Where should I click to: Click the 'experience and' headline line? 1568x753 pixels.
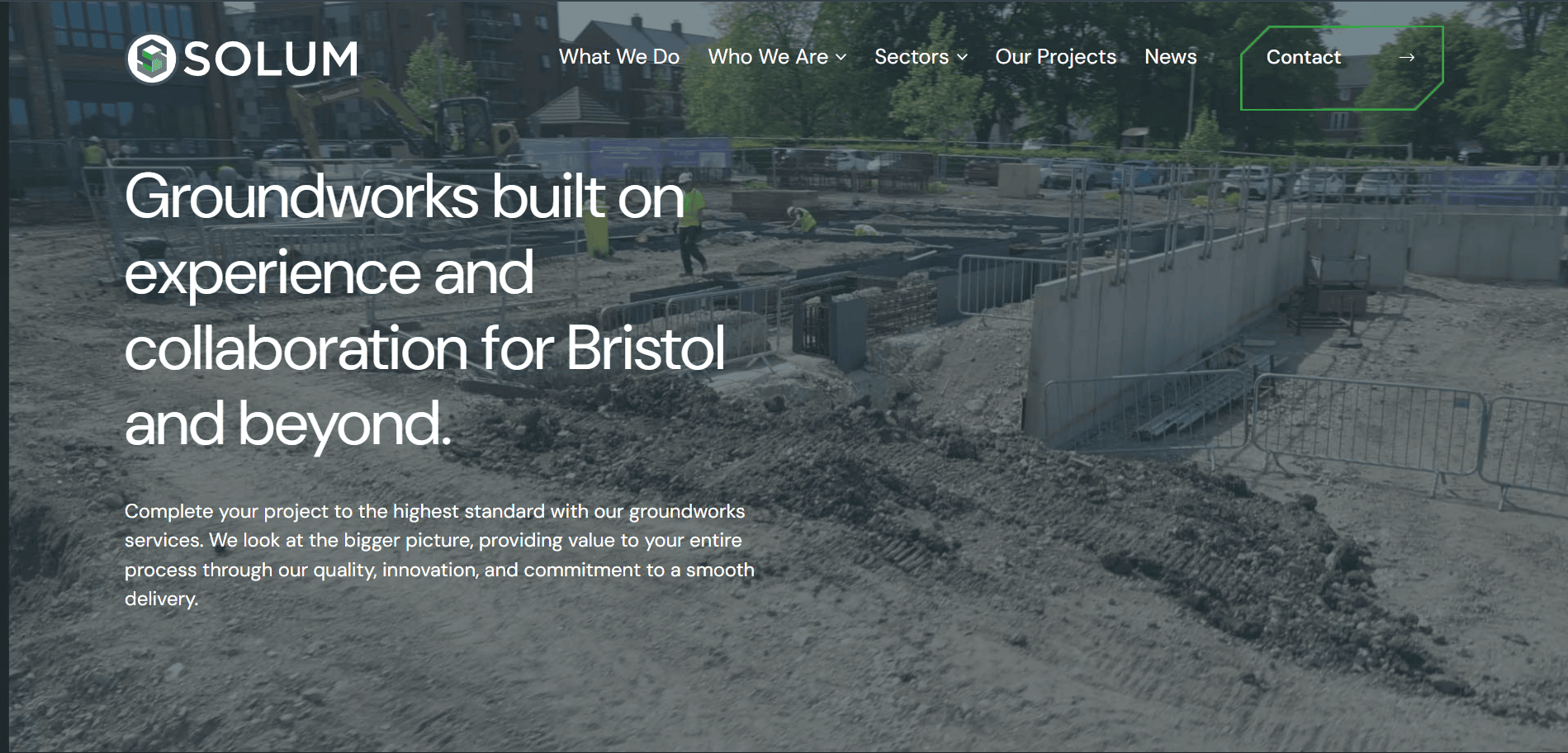click(329, 273)
